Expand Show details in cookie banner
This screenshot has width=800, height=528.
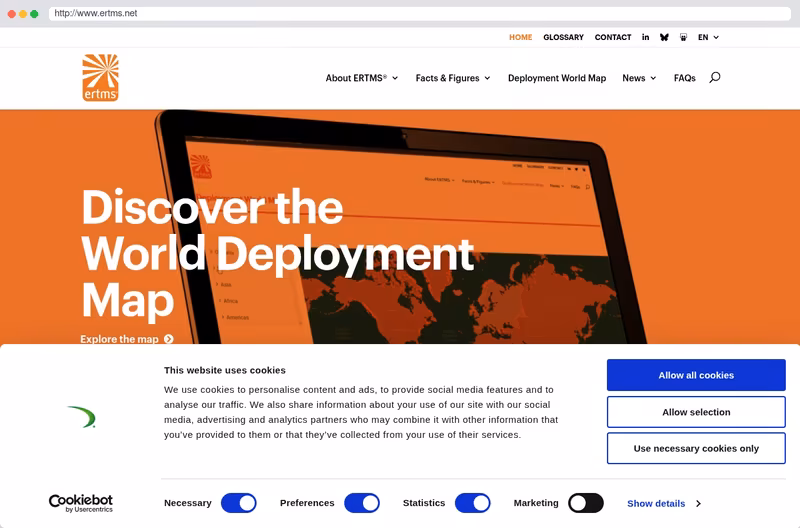[664, 504]
